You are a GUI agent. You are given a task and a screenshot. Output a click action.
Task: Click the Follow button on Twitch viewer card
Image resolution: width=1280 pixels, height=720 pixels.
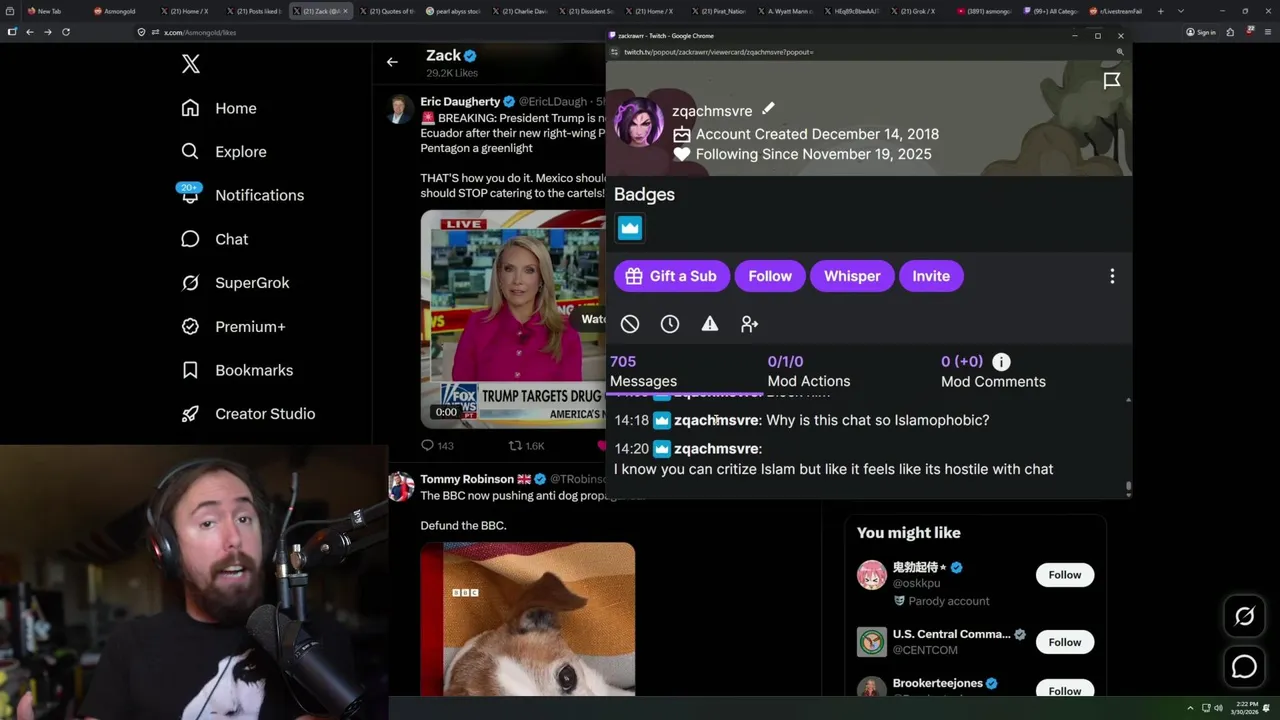tap(770, 276)
